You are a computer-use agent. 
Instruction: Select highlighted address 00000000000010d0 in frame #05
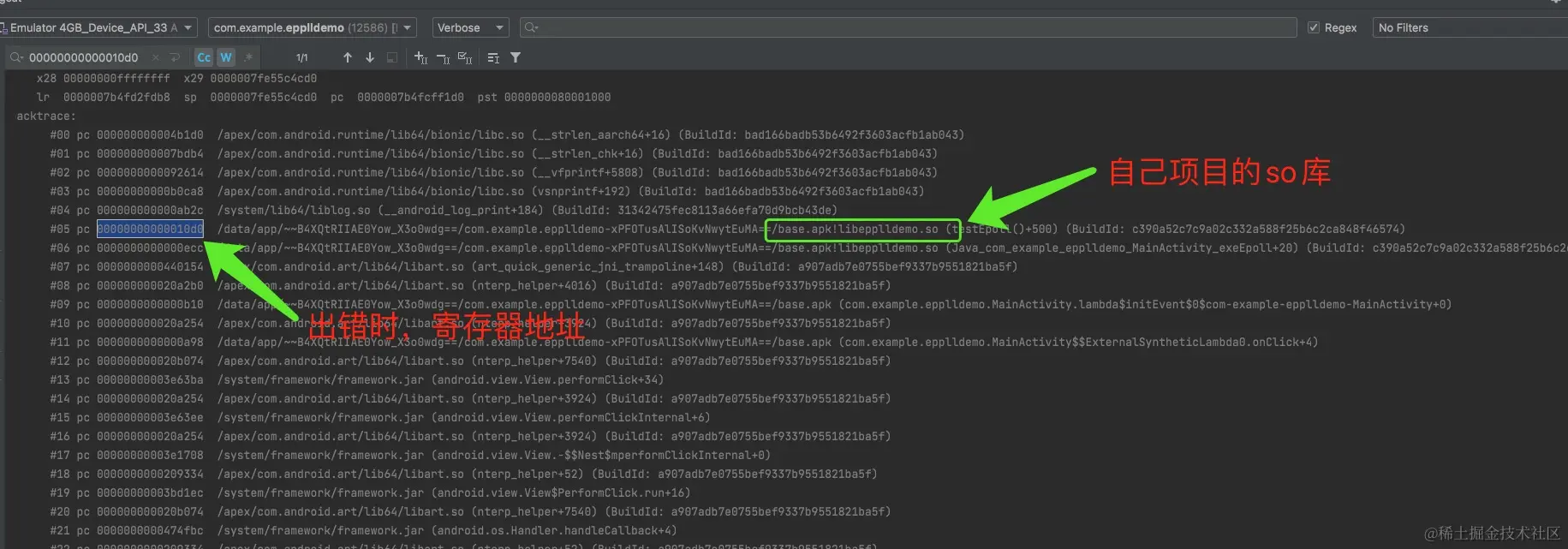coord(150,229)
